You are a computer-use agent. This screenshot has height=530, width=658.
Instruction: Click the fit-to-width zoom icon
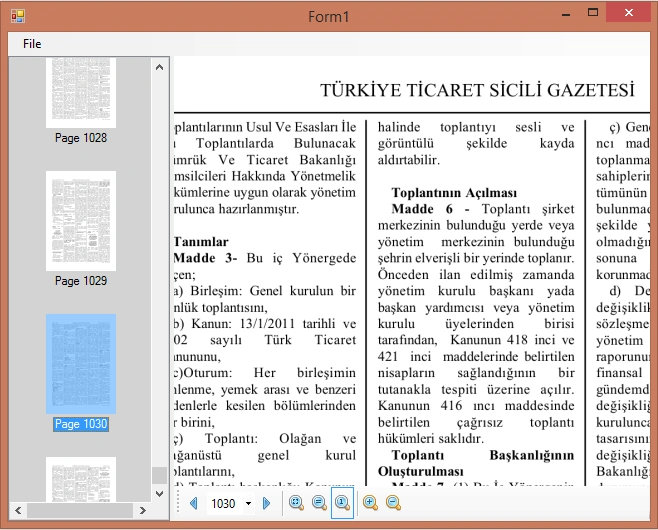coord(319,502)
